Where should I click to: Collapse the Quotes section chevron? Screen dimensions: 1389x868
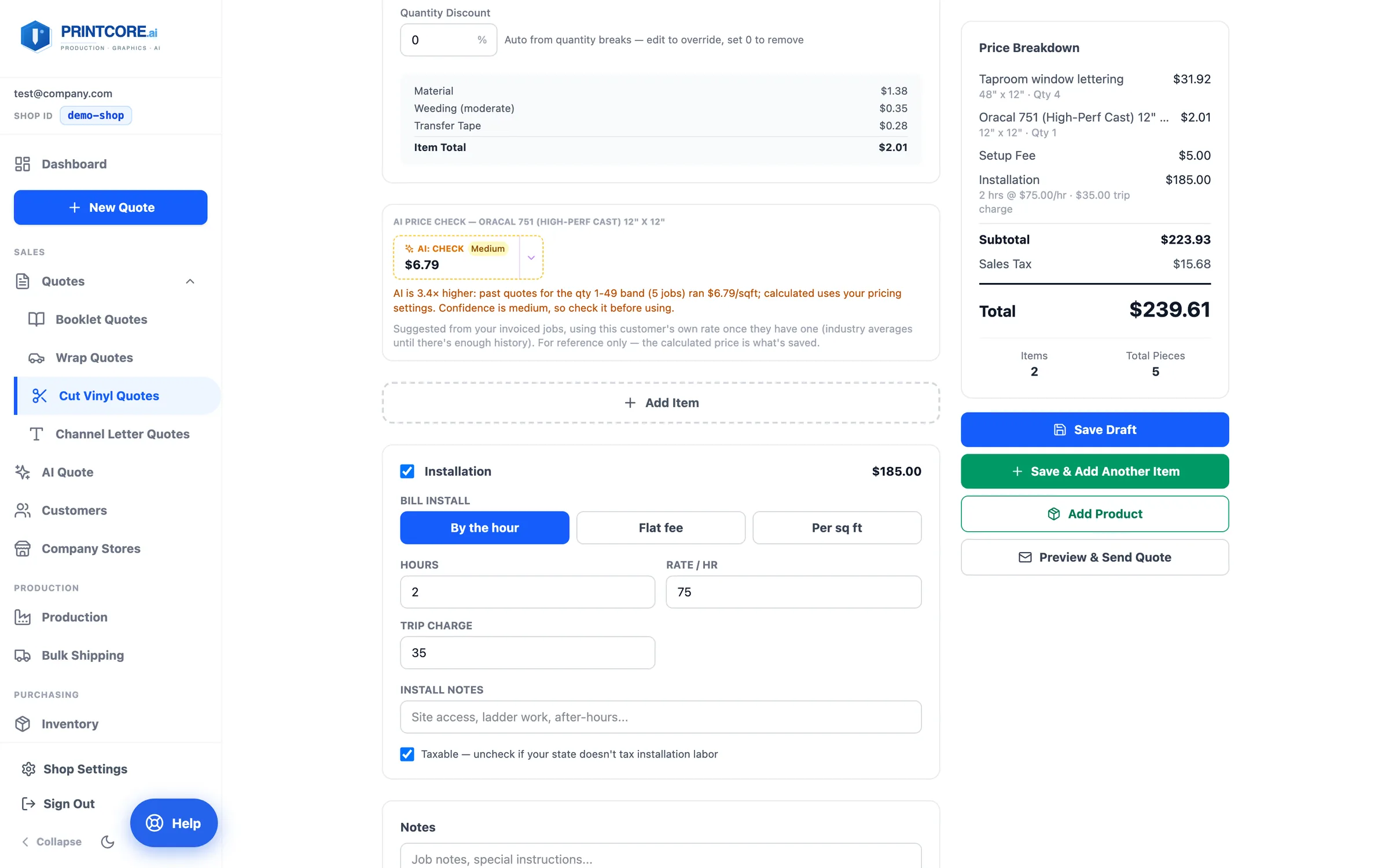[x=190, y=281]
